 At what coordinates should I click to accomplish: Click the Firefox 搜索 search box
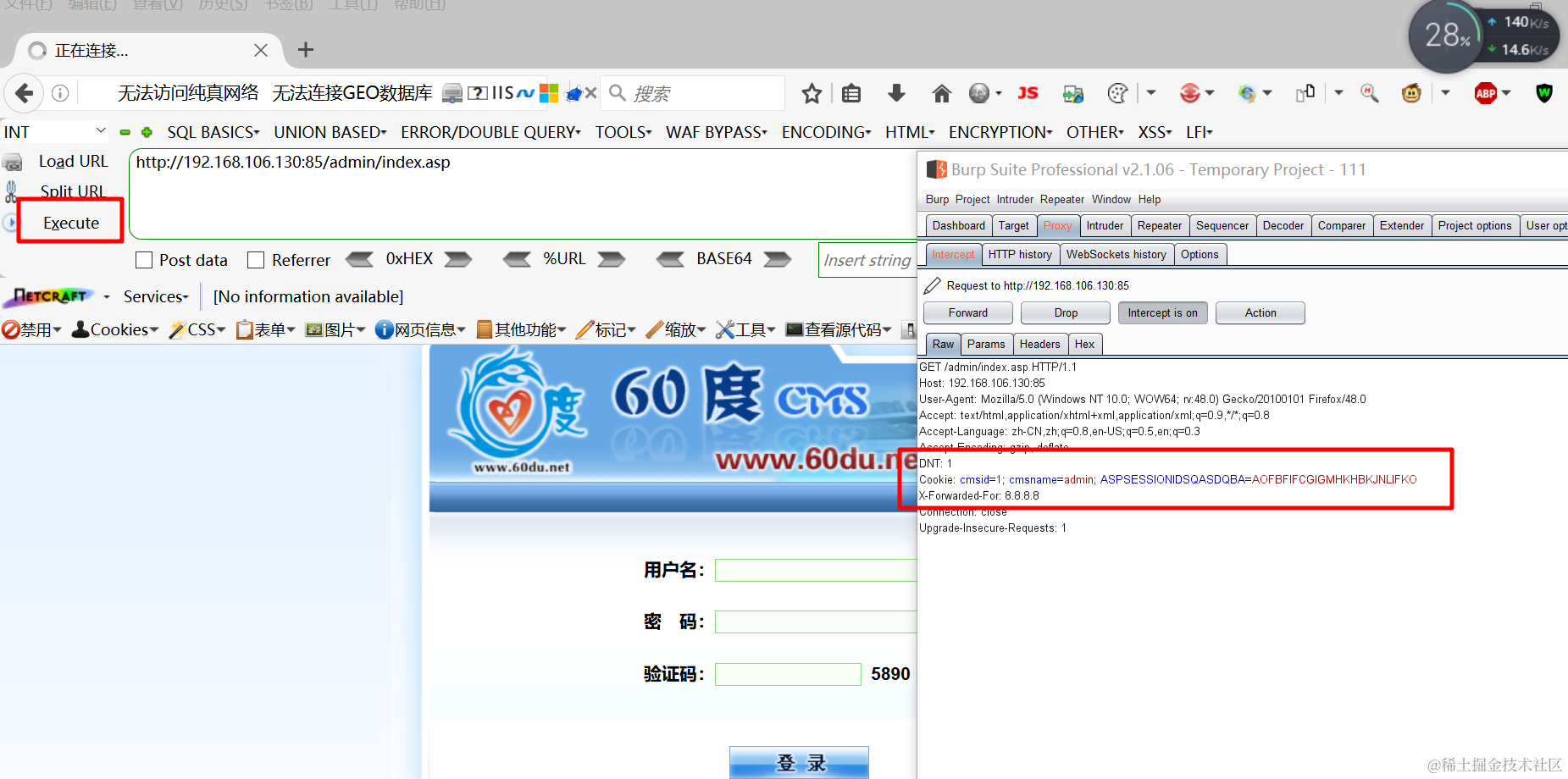(x=694, y=93)
